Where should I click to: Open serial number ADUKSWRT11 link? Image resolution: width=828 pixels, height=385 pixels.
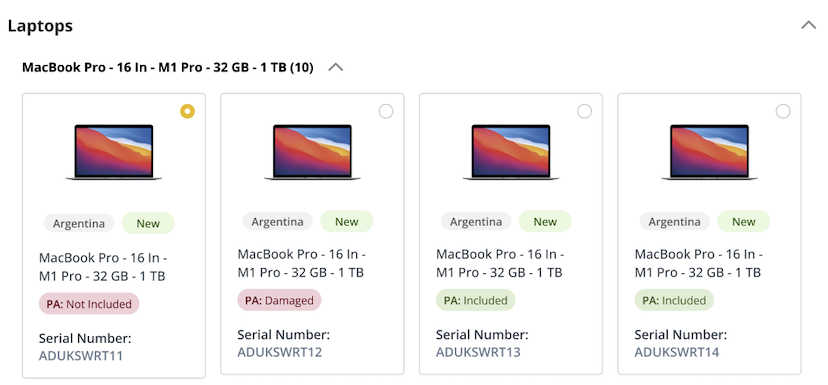click(81, 355)
